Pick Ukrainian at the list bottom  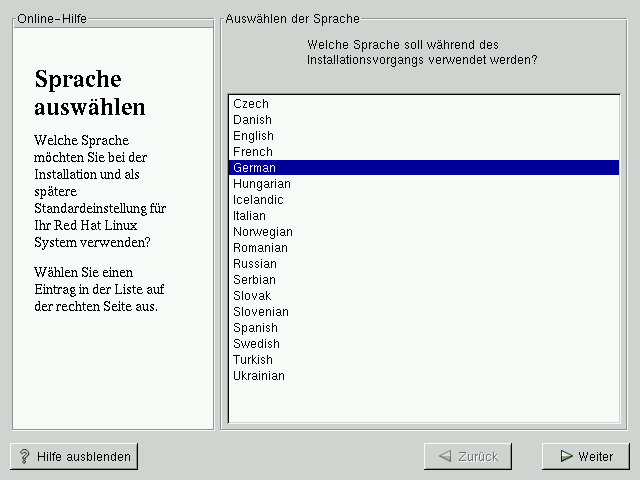click(x=259, y=376)
